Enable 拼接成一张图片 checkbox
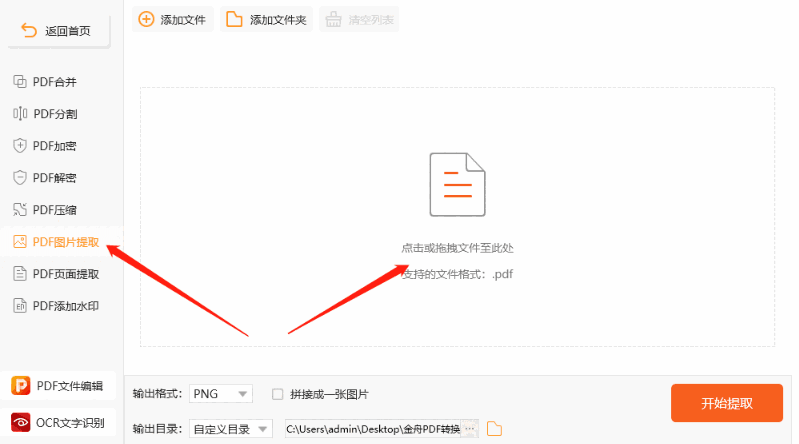 coord(277,394)
